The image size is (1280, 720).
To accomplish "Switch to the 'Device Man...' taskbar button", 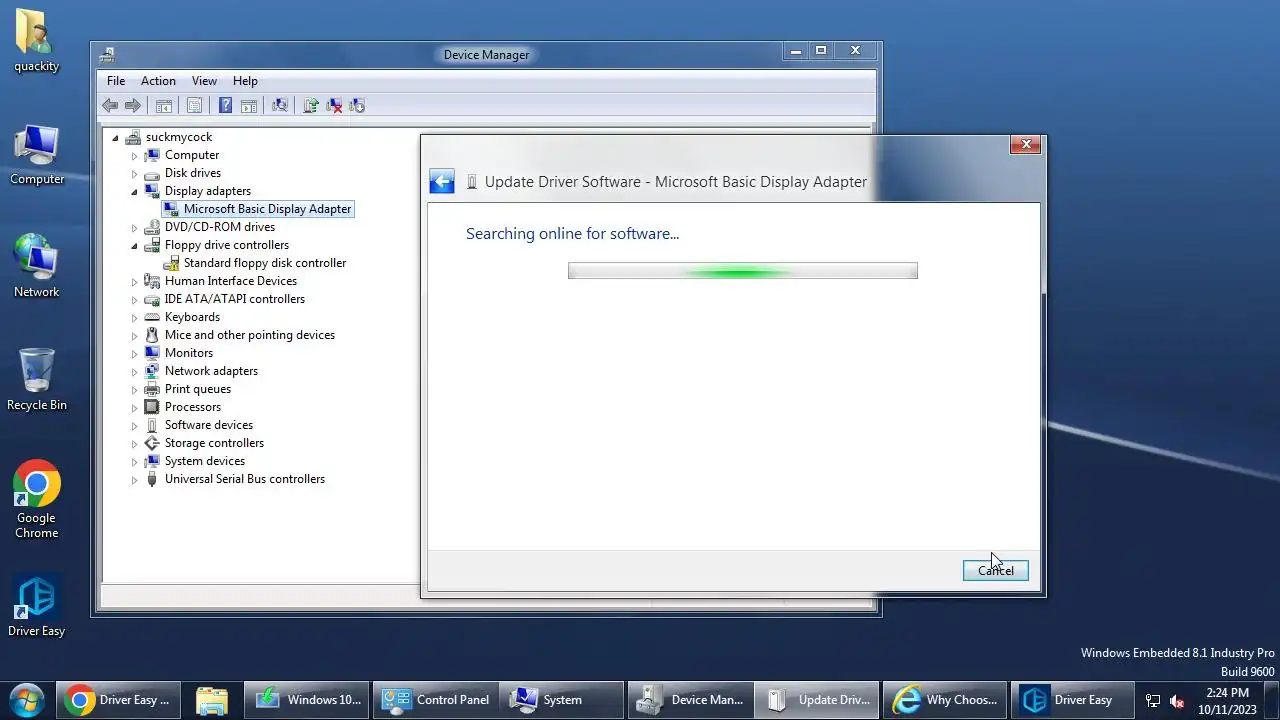I will pos(690,700).
